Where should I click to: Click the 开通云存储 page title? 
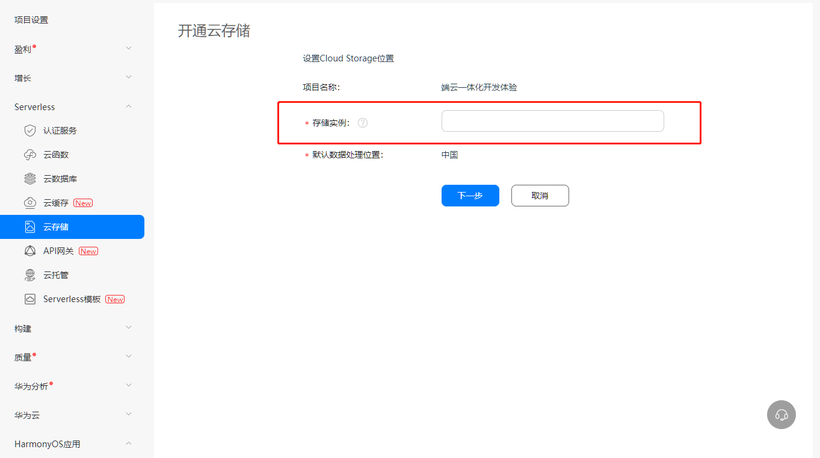(x=214, y=31)
